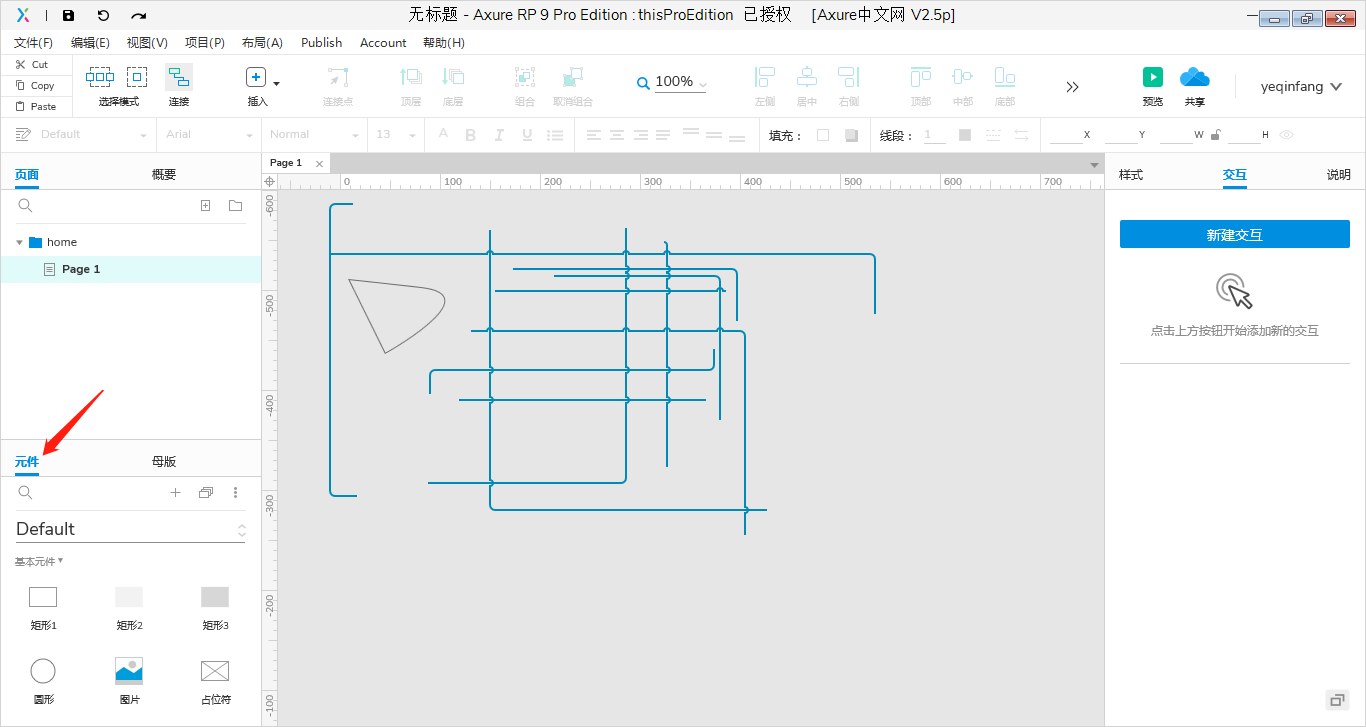Click the add folder icon in pages panel

coord(235,205)
